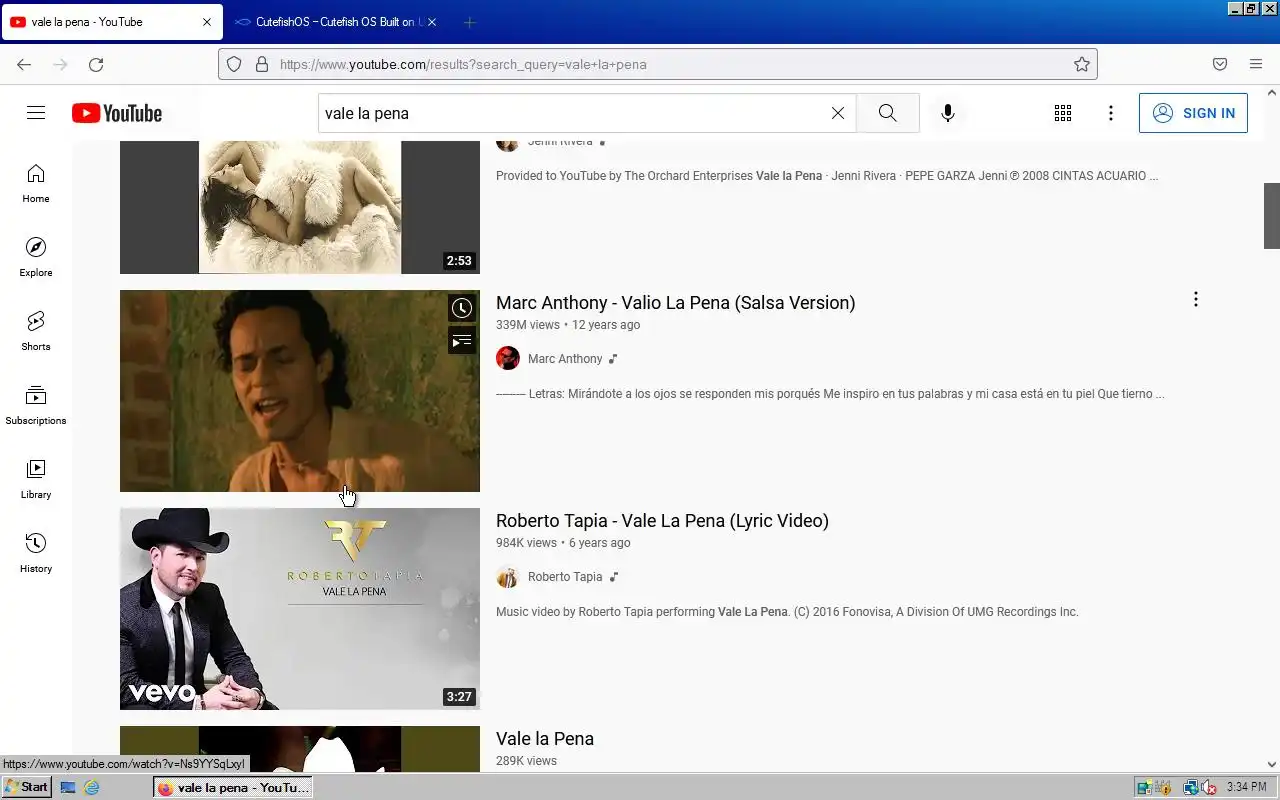Click Roberto Tapia channel avatar
Image resolution: width=1280 pixels, height=800 pixels.
(508, 577)
